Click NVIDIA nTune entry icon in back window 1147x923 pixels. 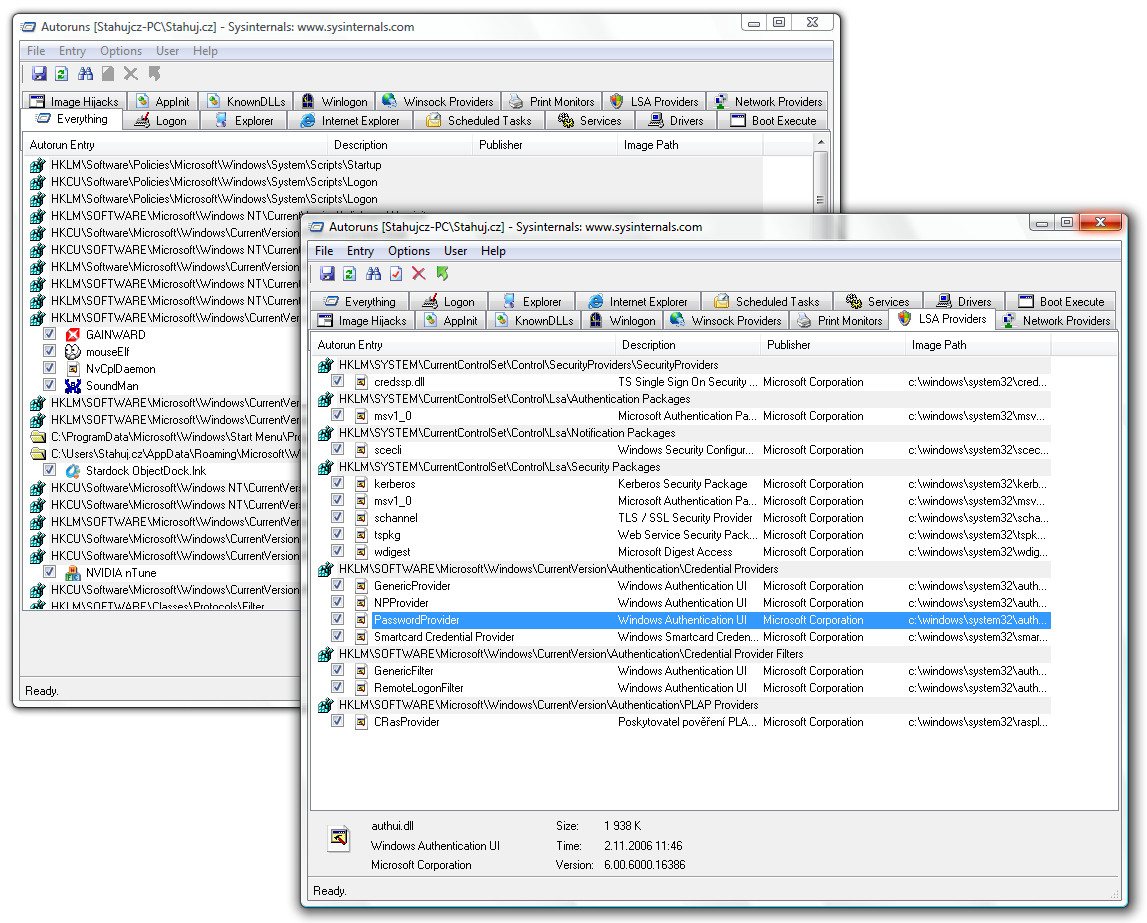tap(72, 573)
